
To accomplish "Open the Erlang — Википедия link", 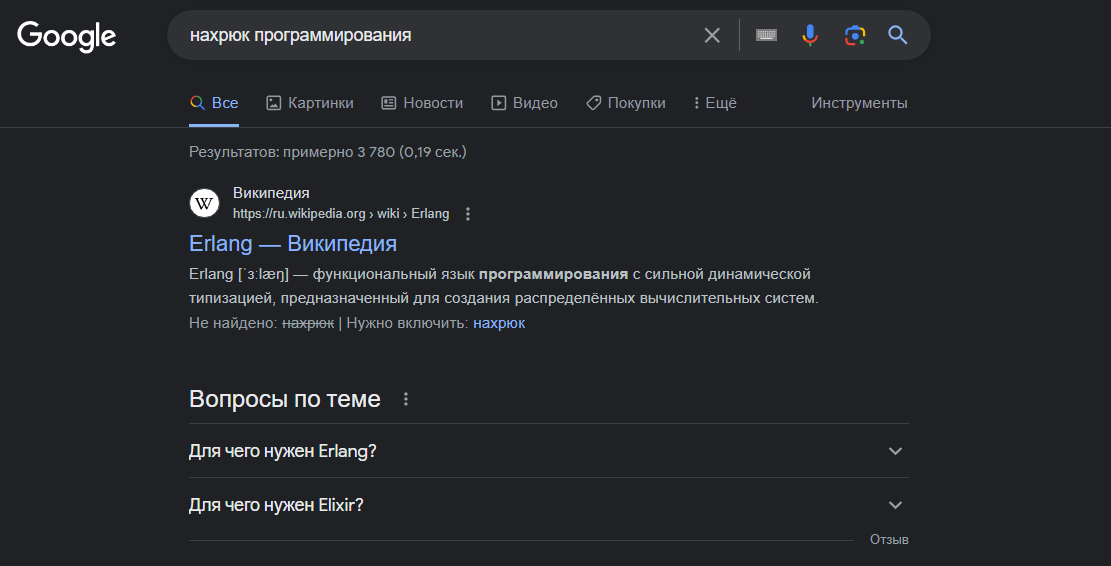I will pyautogui.click(x=293, y=244).
